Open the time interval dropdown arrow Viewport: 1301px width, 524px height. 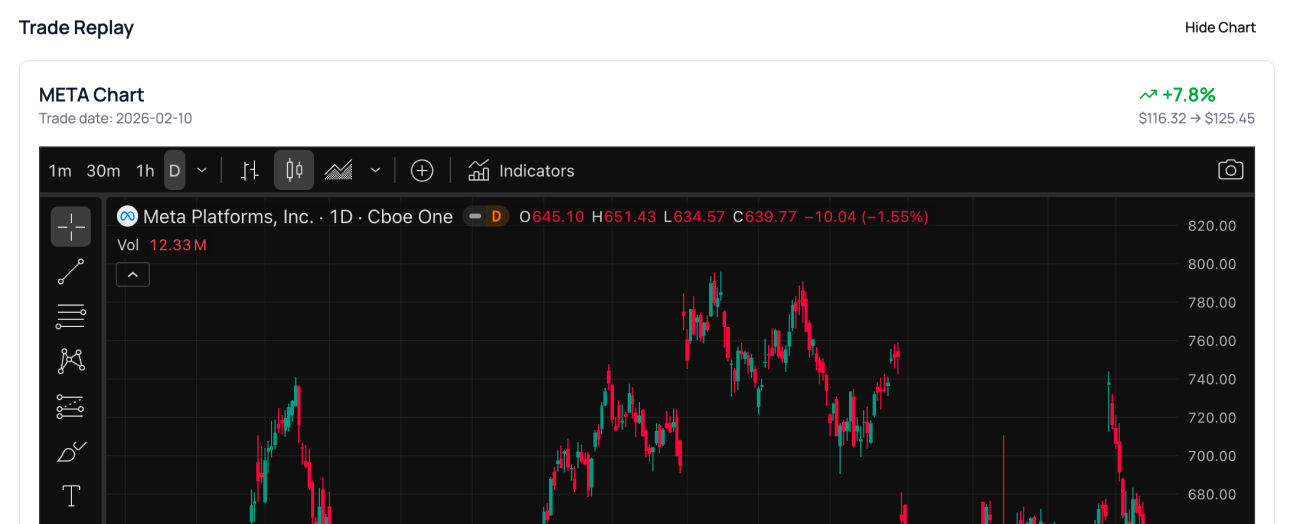pyautogui.click(x=202, y=171)
